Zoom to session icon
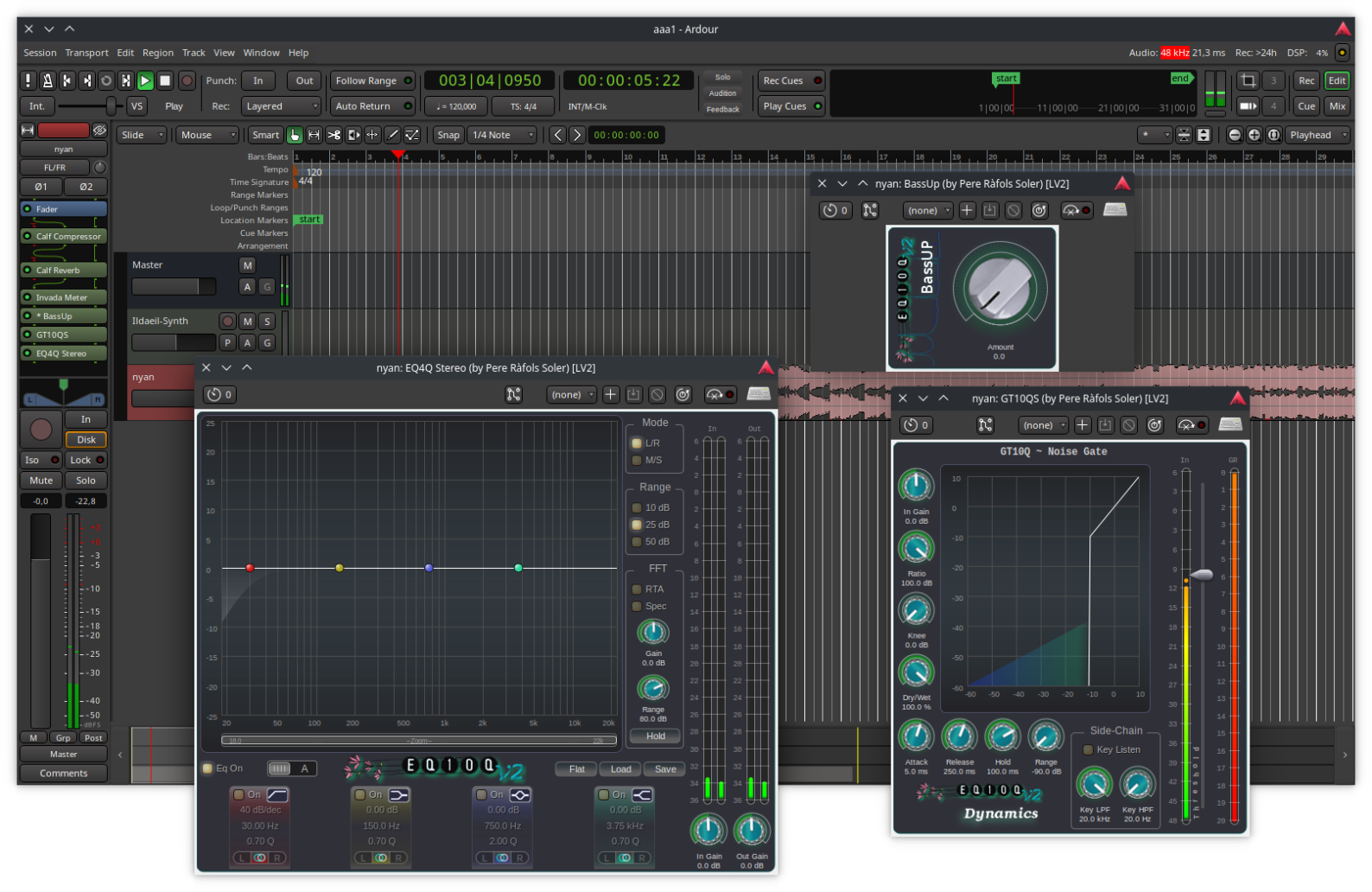 pyautogui.click(x=1274, y=135)
